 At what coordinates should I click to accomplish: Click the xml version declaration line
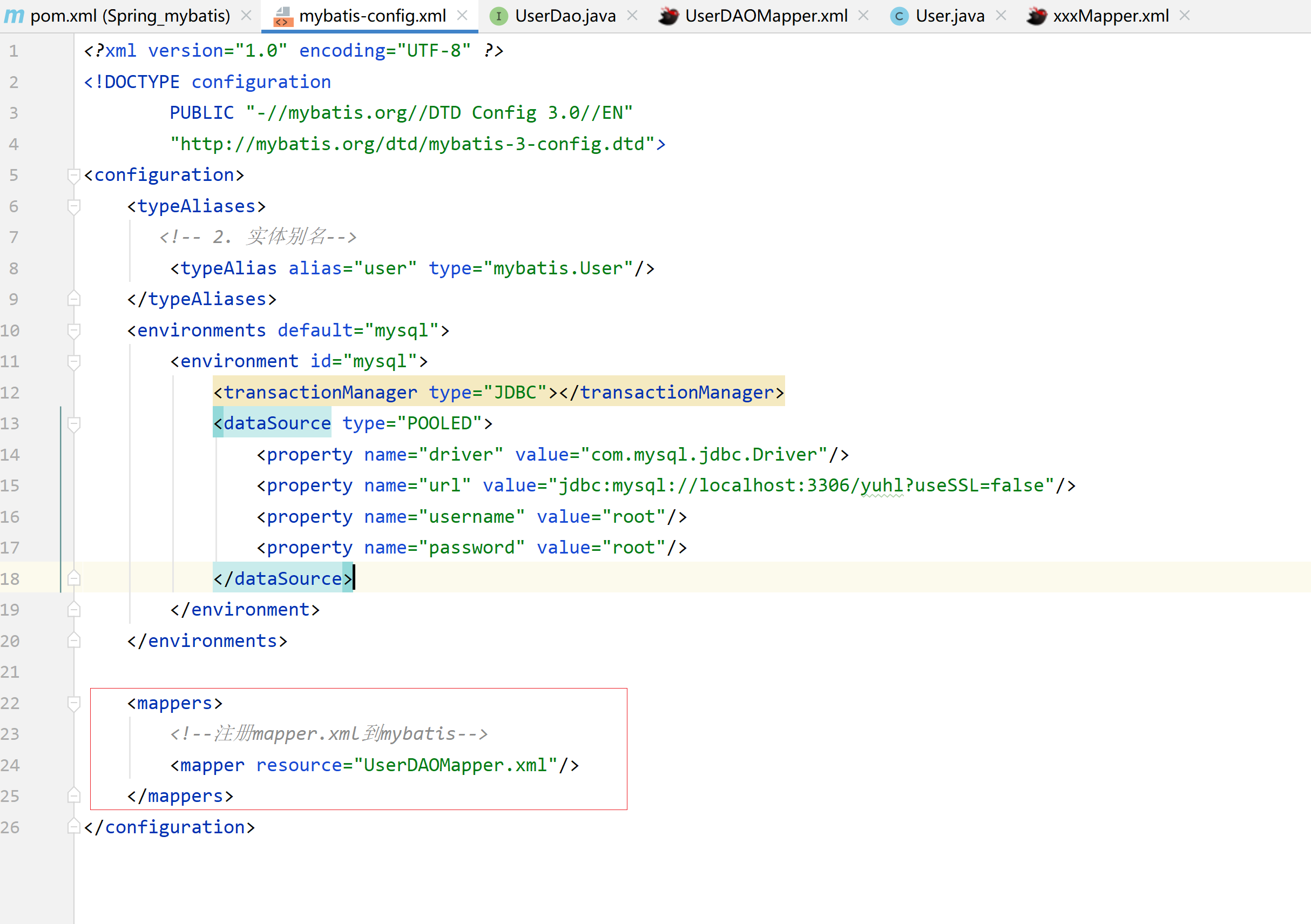click(294, 51)
